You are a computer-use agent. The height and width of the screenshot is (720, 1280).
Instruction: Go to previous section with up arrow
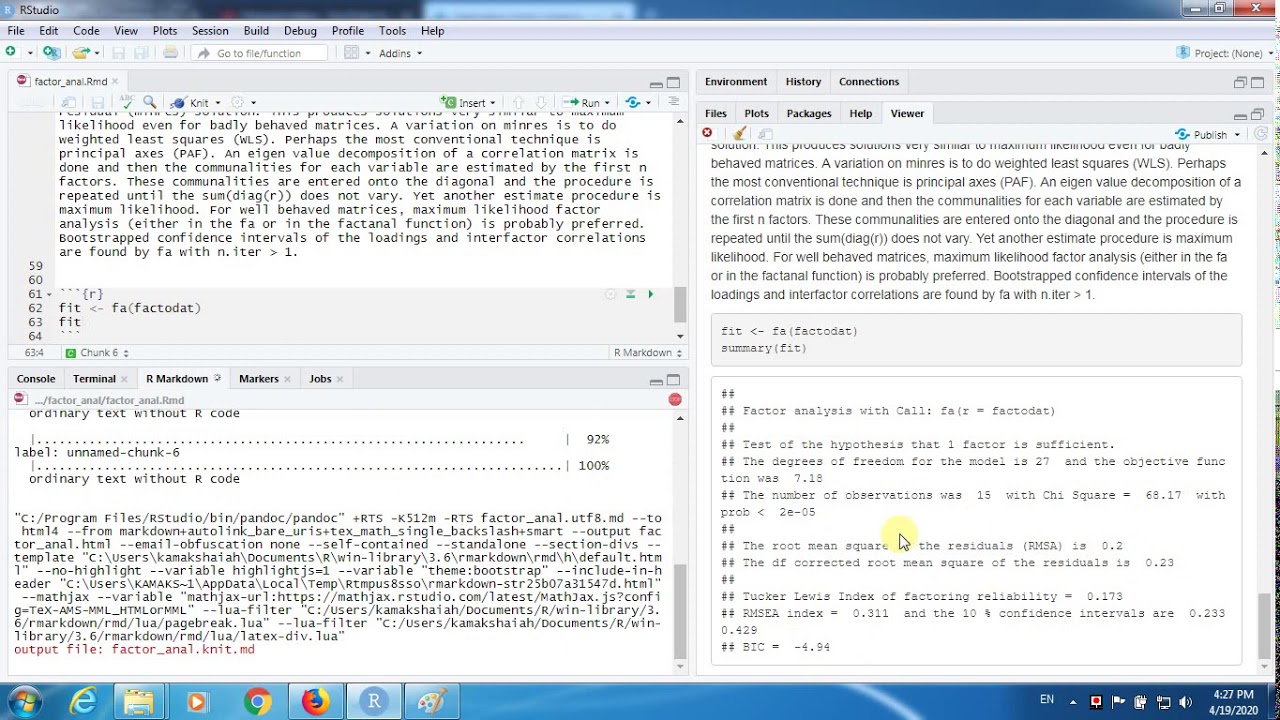pos(518,102)
